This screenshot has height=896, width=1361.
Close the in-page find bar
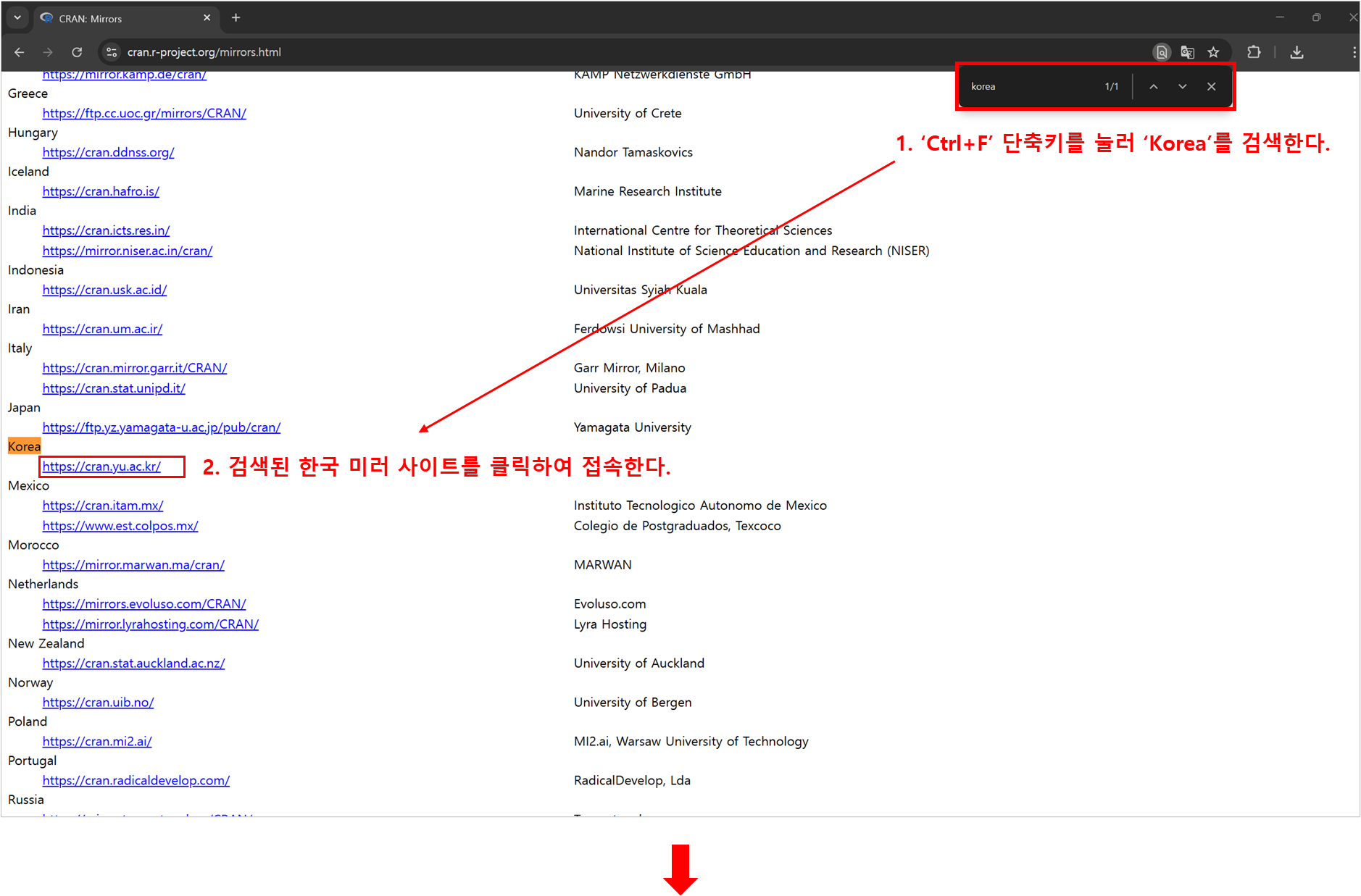point(1211,85)
